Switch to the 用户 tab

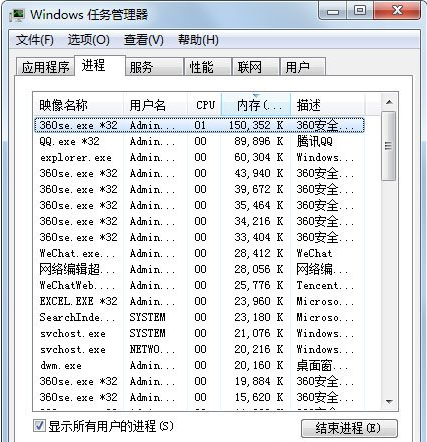coord(303,67)
